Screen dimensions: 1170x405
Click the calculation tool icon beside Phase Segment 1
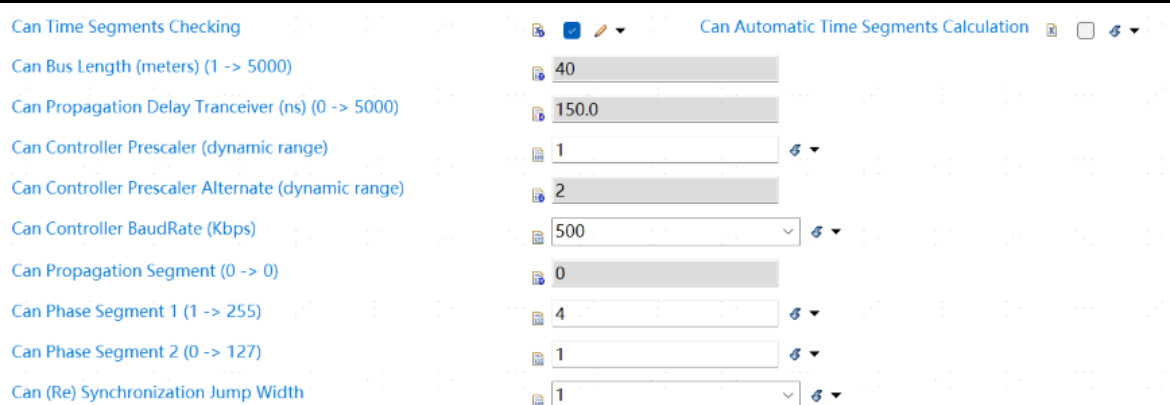click(x=795, y=313)
